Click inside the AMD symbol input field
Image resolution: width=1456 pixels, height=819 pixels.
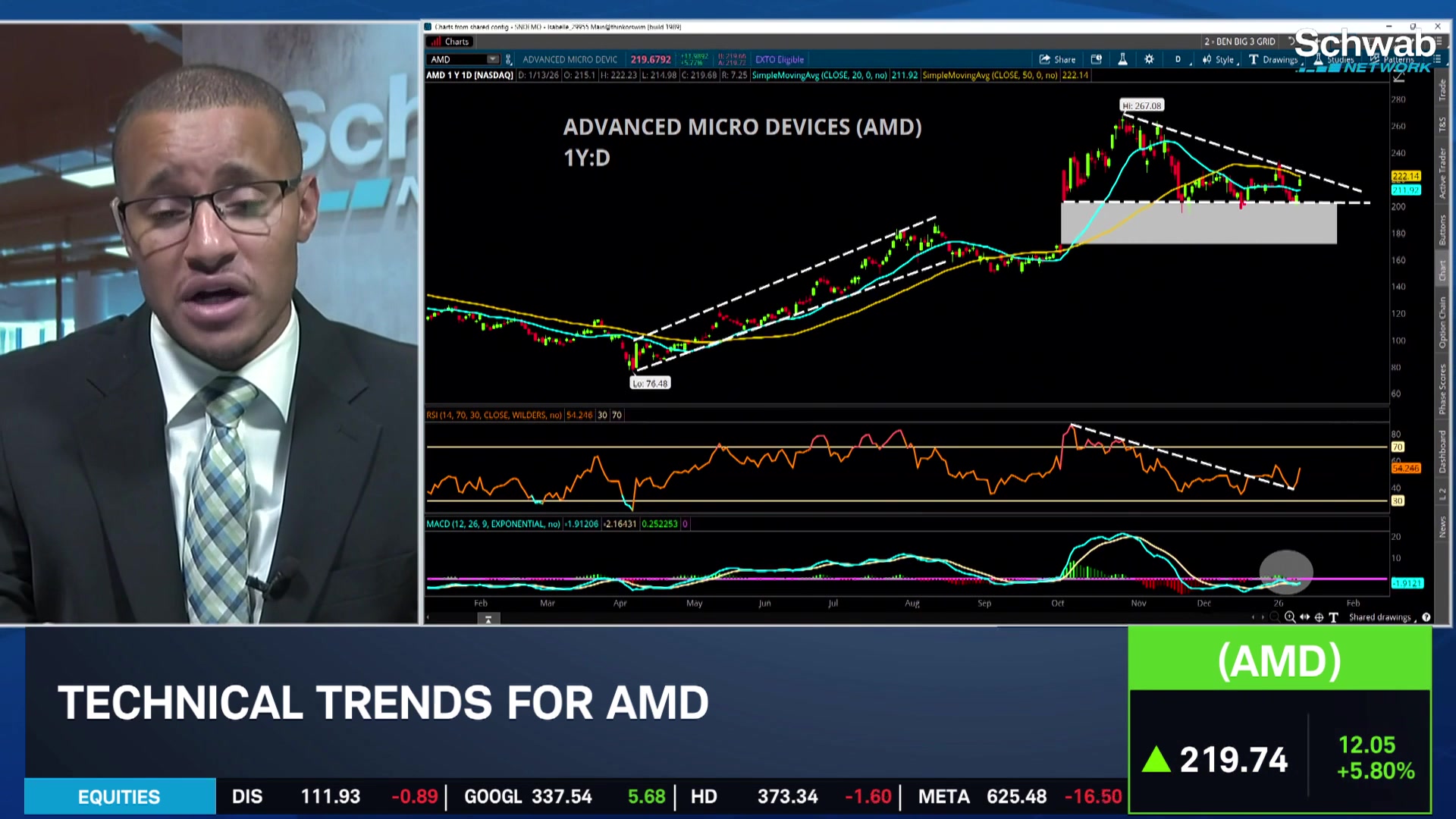point(455,59)
